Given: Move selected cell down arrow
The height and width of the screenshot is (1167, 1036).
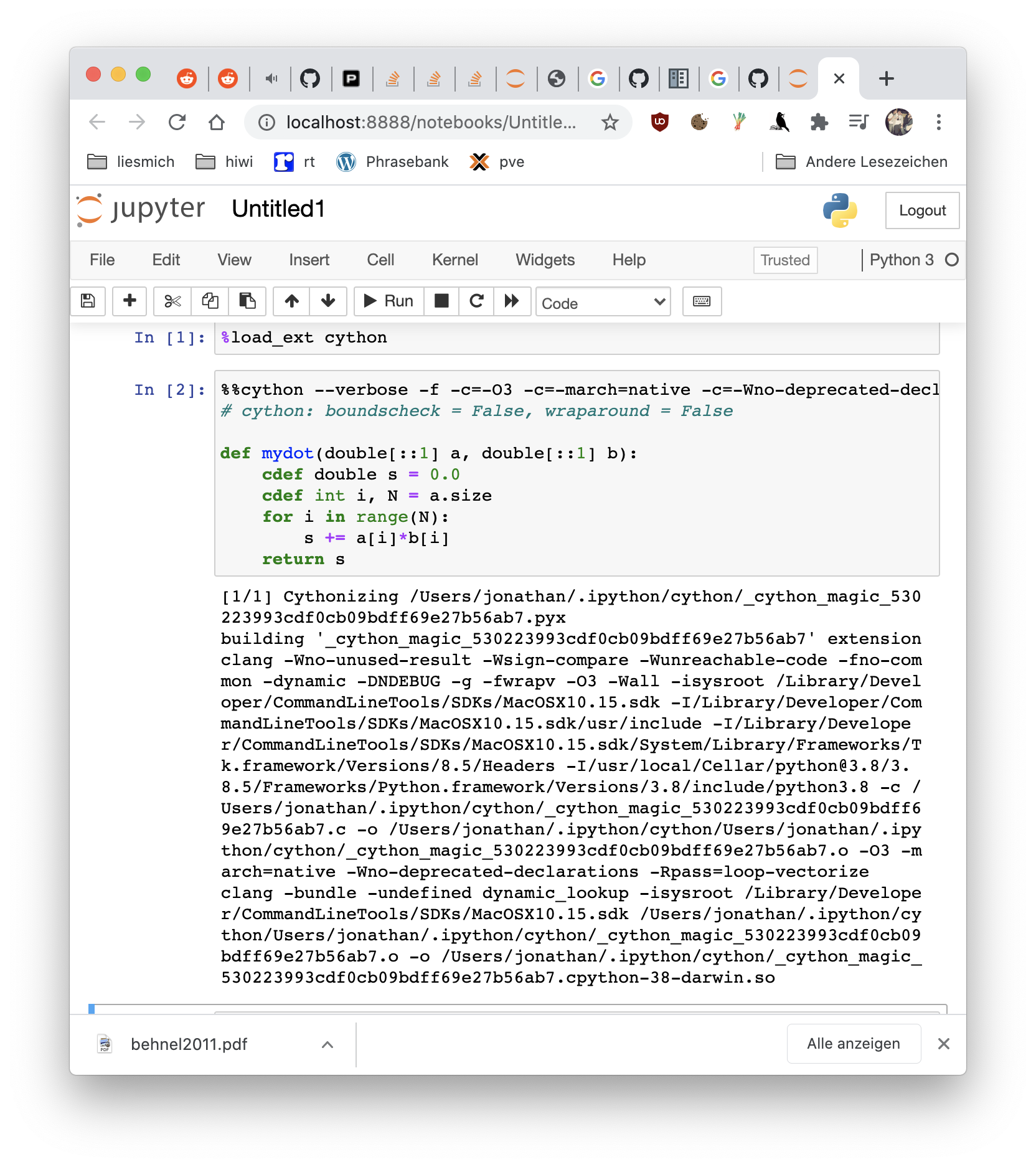Looking at the screenshot, I should point(328,301).
